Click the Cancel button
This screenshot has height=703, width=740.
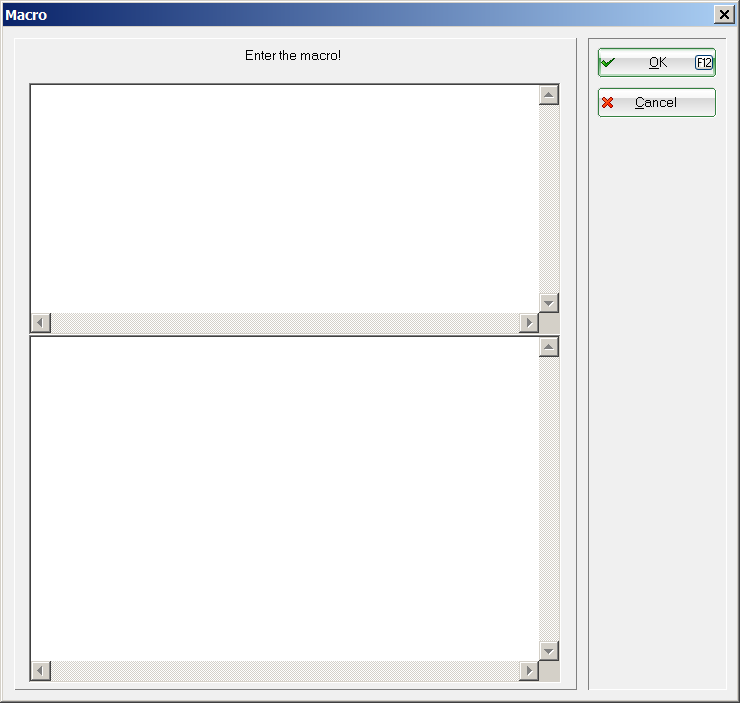[656, 102]
